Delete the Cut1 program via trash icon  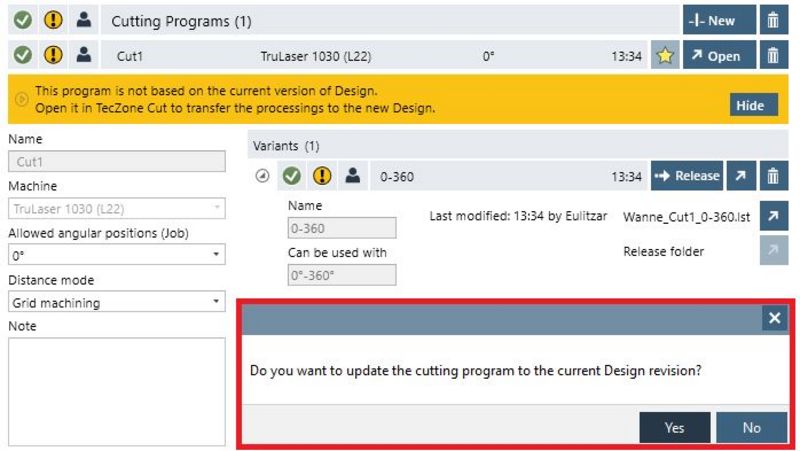[x=772, y=56]
